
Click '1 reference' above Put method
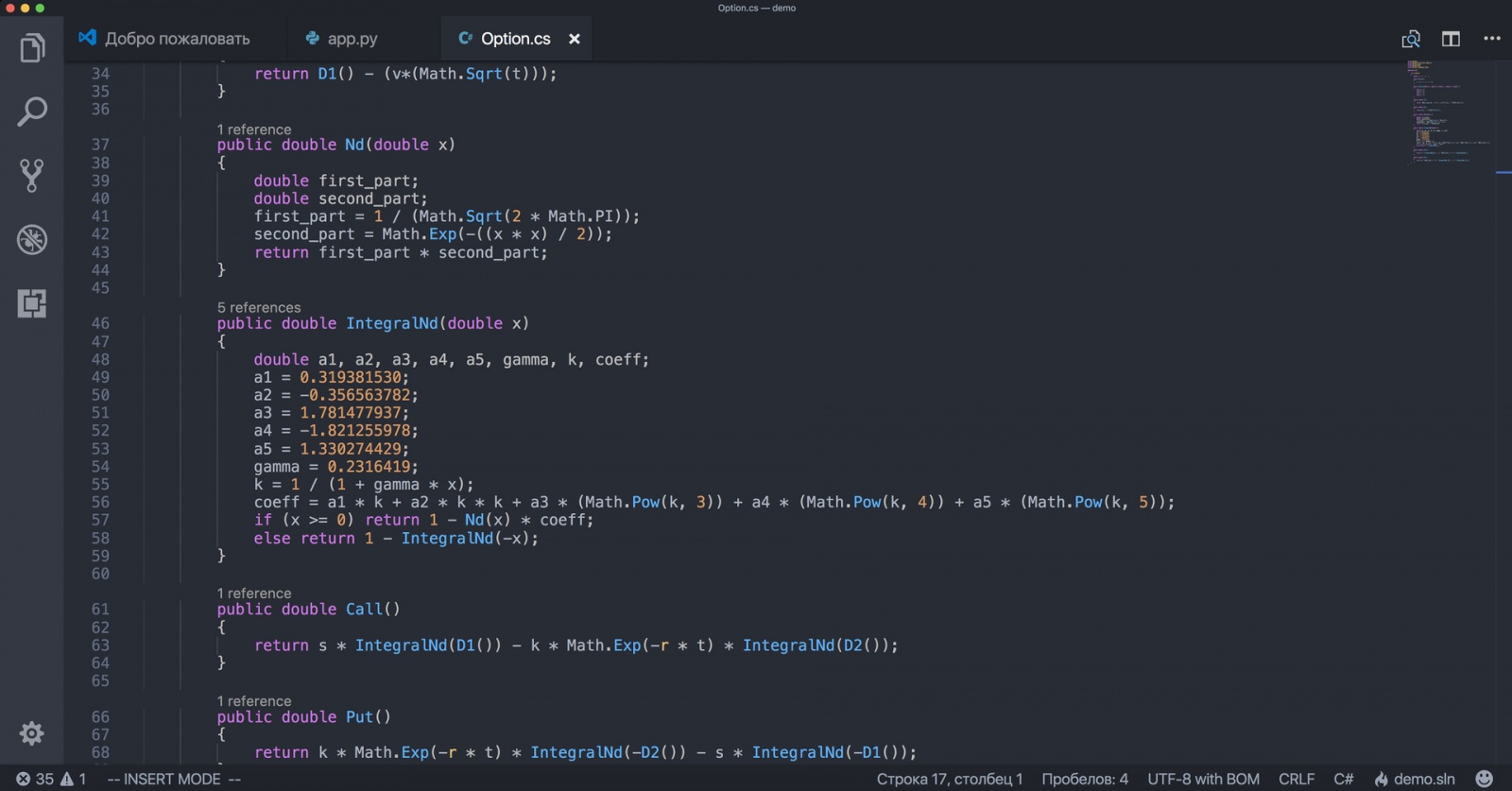pyautogui.click(x=254, y=701)
